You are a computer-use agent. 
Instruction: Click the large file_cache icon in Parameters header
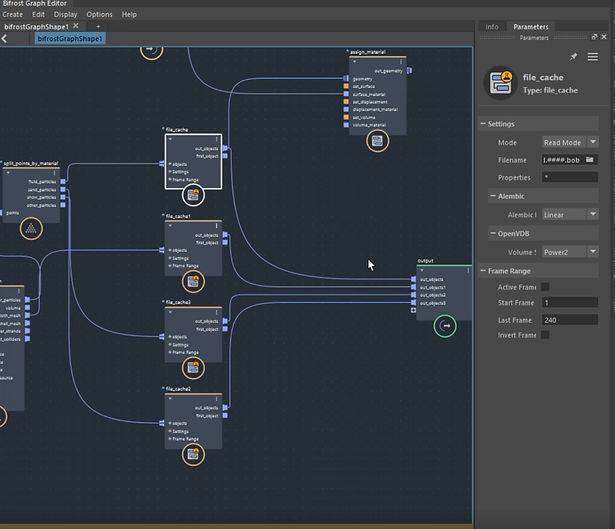click(501, 82)
